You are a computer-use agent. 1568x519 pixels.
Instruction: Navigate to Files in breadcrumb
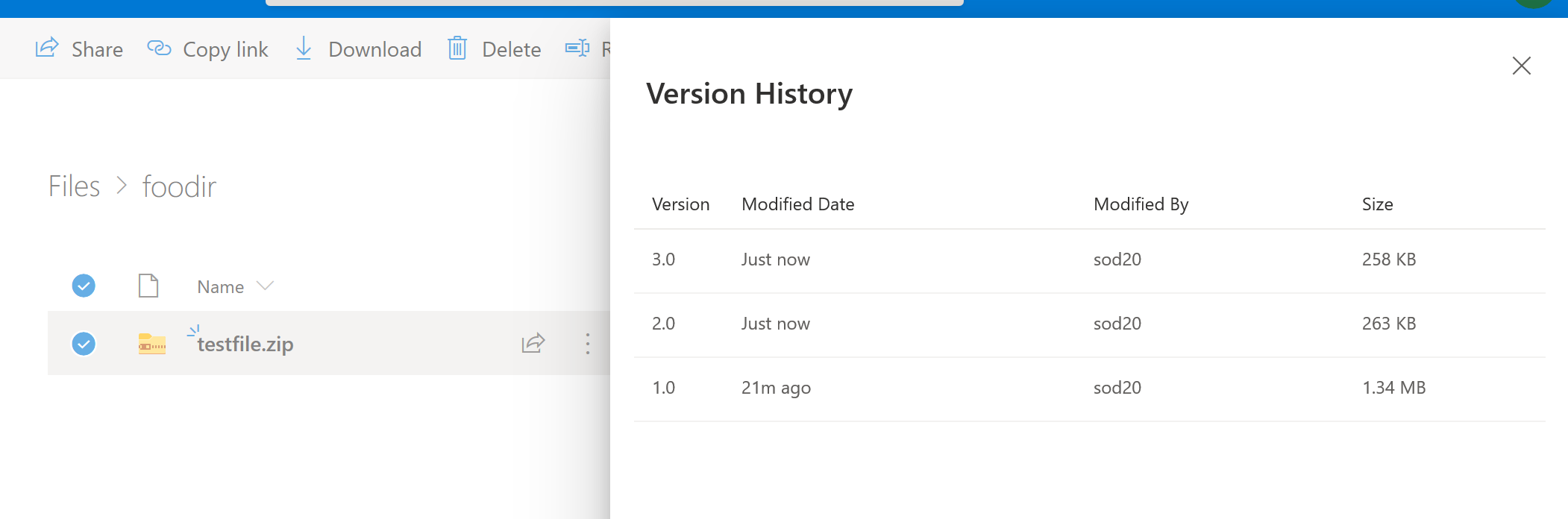click(x=74, y=186)
